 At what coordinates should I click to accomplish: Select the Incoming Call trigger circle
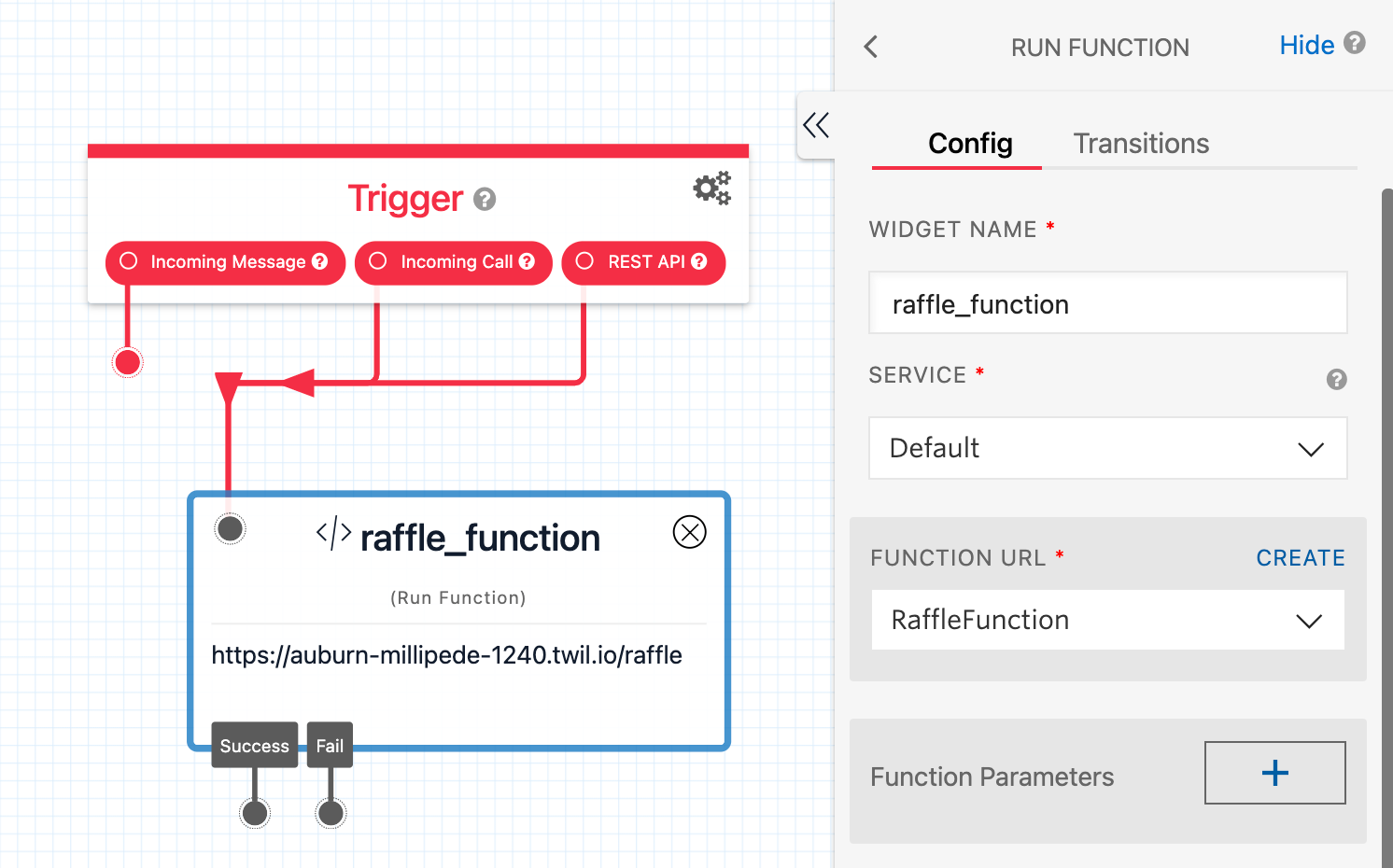[x=378, y=261]
